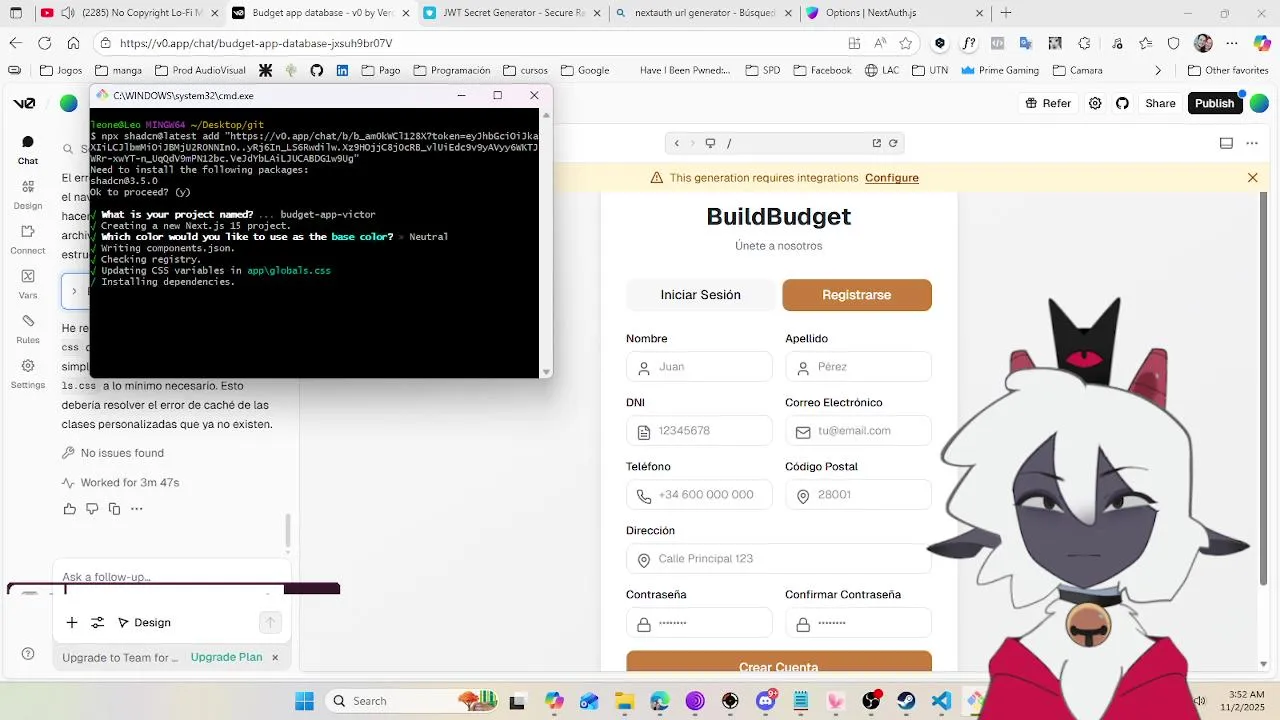Screen dimensions: 1280x720
Task: Open the Other favorites folder
Action: pyautogui.click(x=1228, y=70)
